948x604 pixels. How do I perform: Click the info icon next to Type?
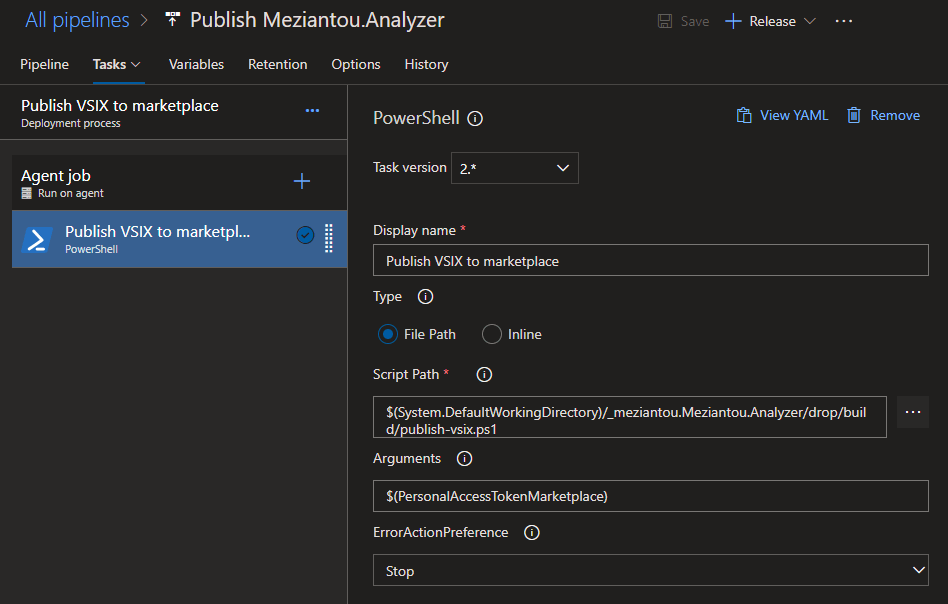(x=425, y=297)
